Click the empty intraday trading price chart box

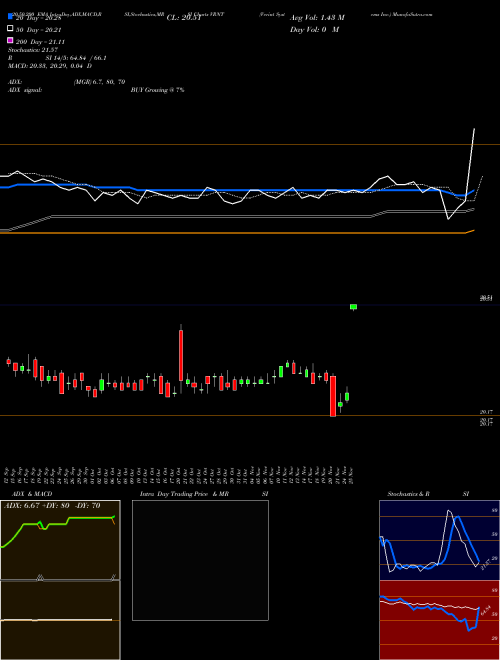[200, 560]
